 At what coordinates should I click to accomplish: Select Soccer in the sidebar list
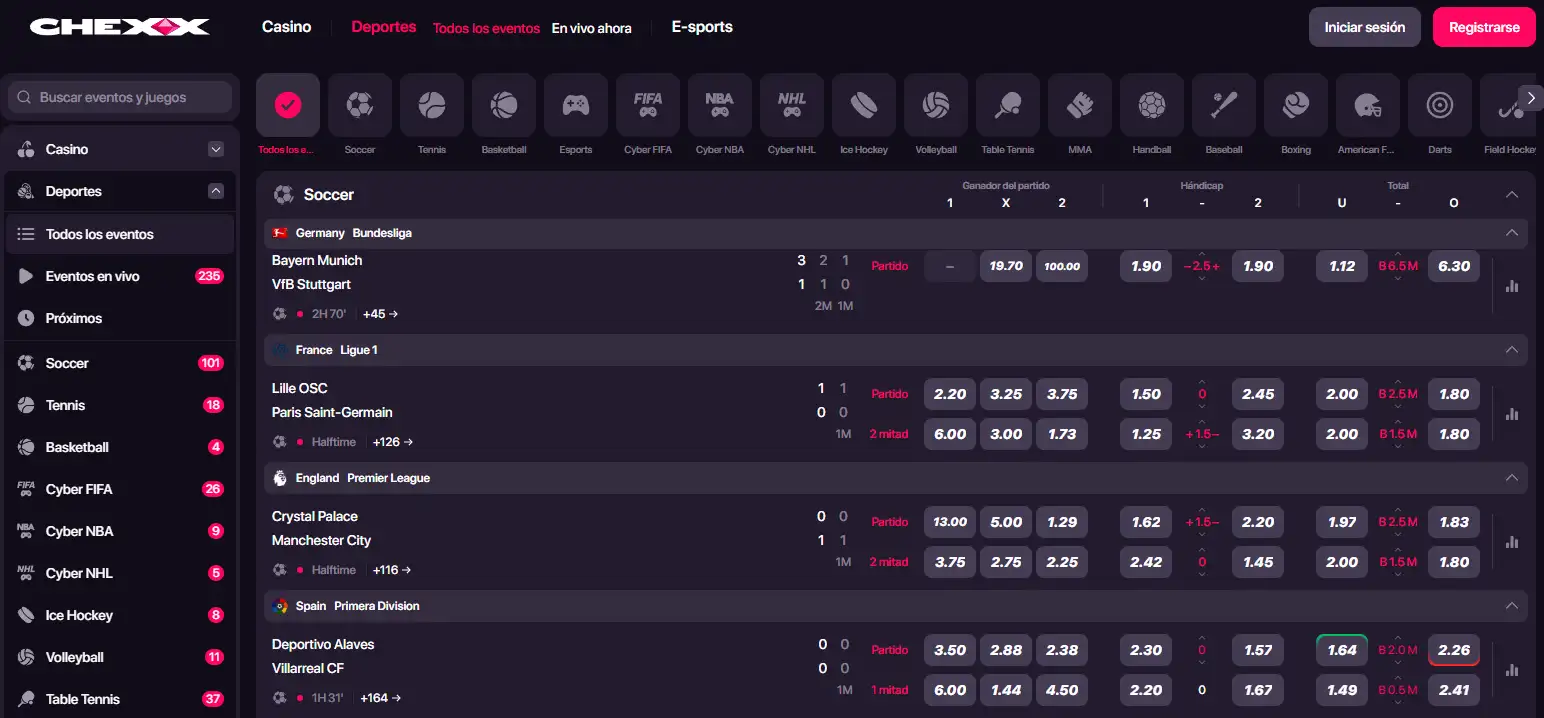120,363
